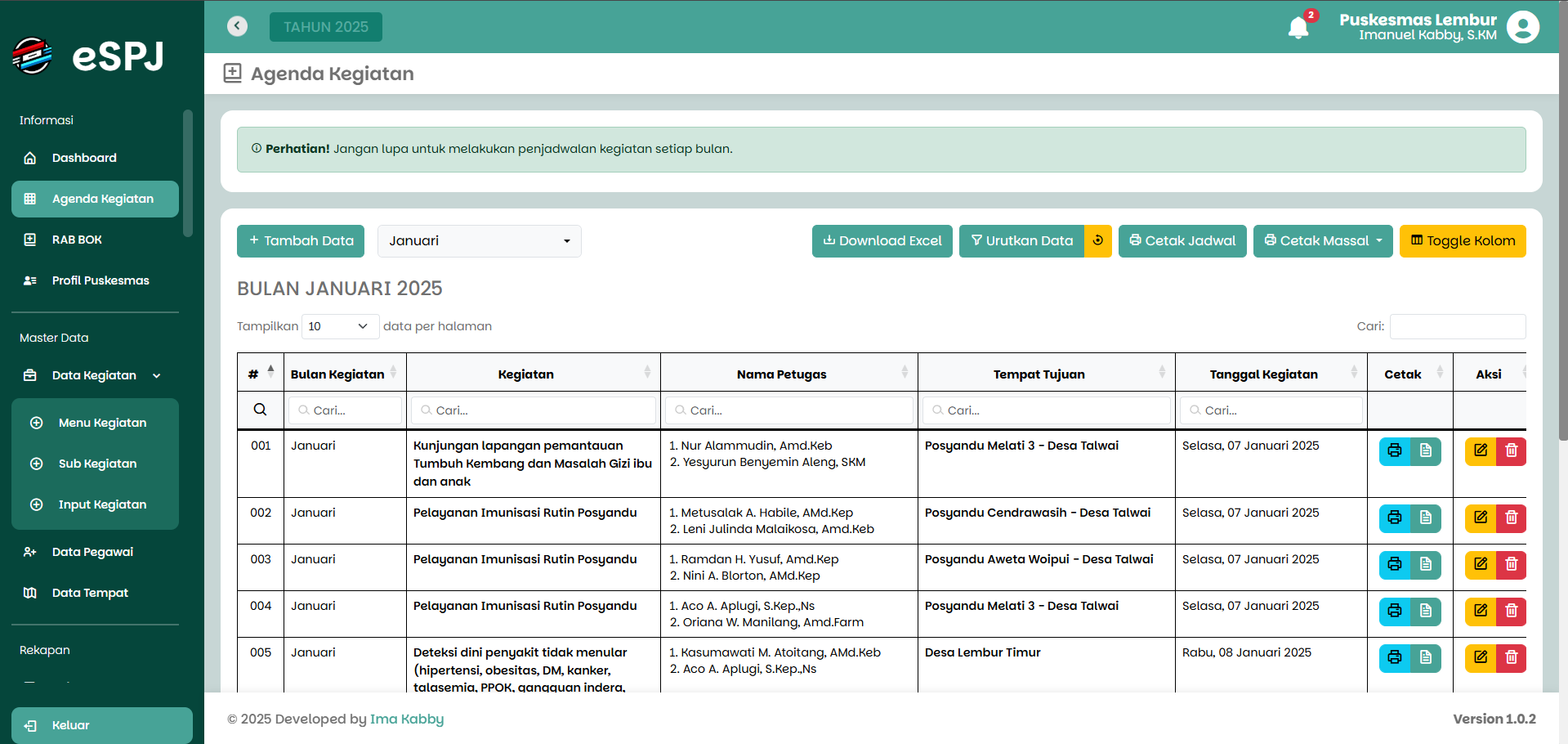Open the Januari month dropdown
The image size is (1568, 744).
tap(480, 241)
